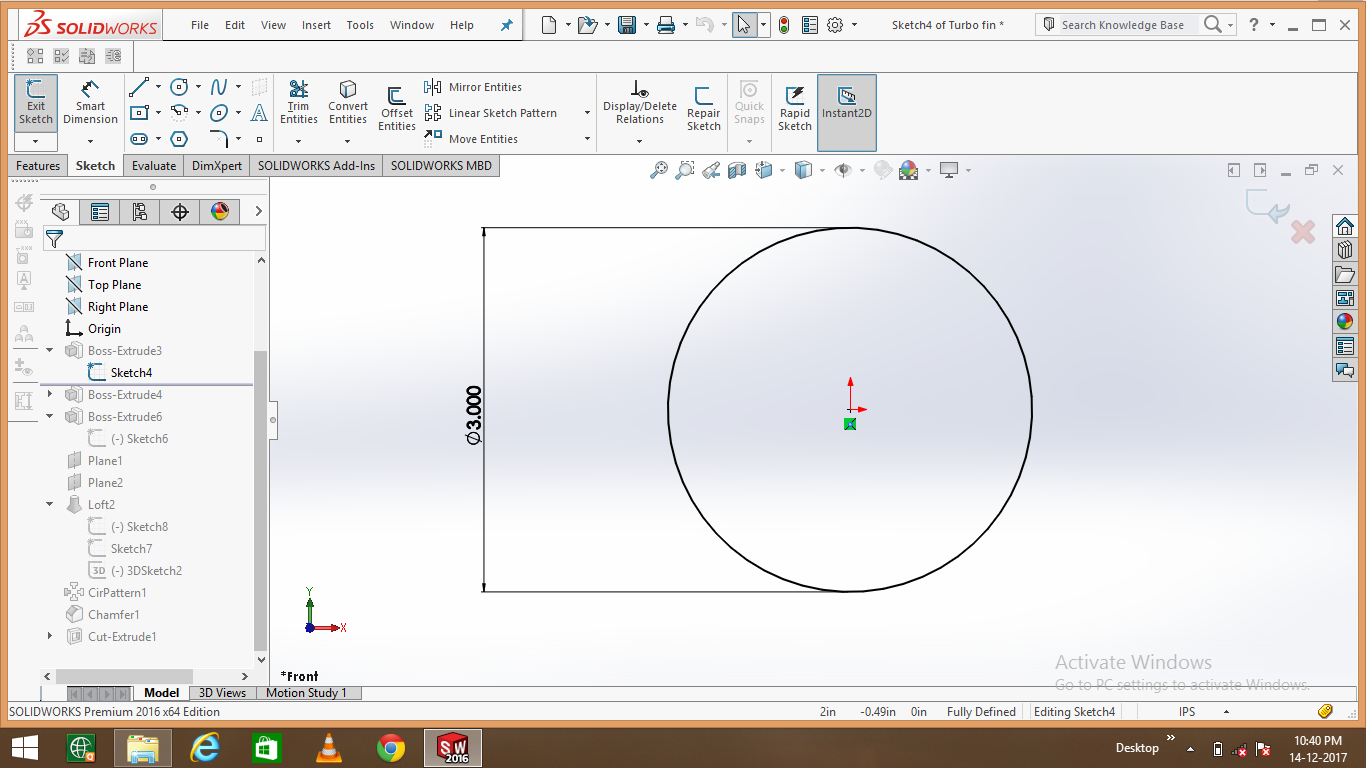1366x768 pixels.
Task: Click Exit Sketch
Action: click(x=35, y=100)
